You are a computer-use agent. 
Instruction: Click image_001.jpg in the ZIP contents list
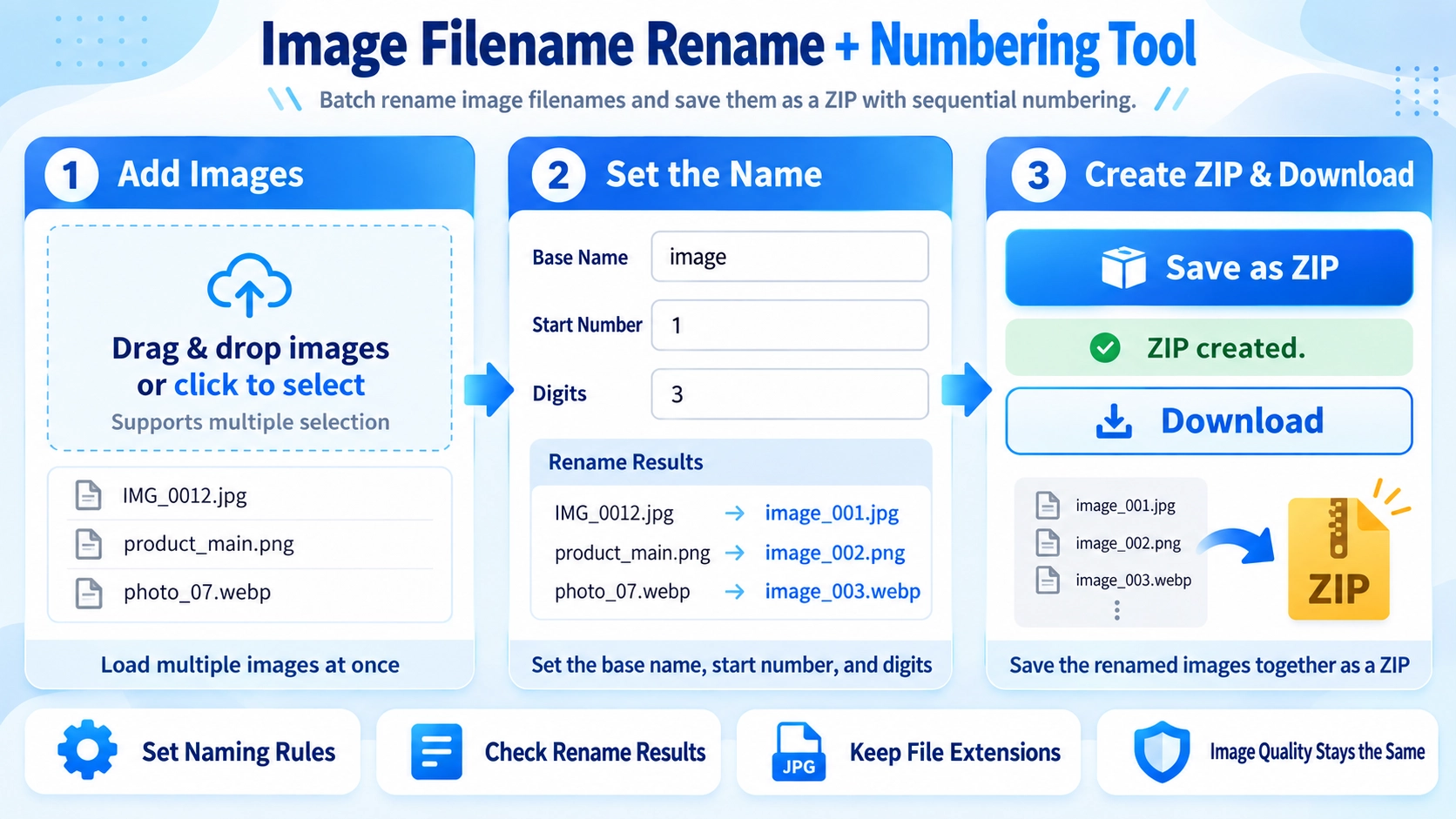click(x=1125, y=506)
